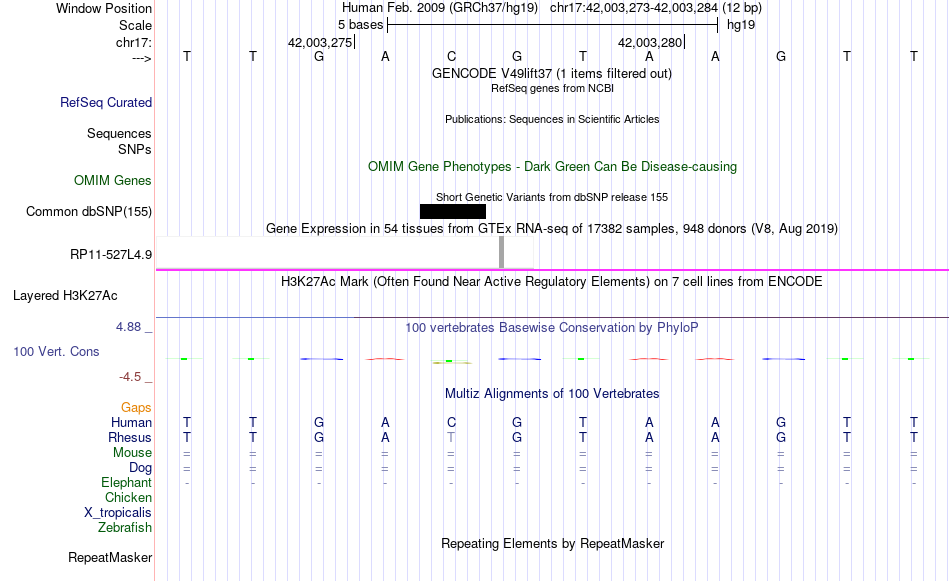Click the -4.5 PhyloP lower scale value
The image size is (950, 581).
coord(130,377)
